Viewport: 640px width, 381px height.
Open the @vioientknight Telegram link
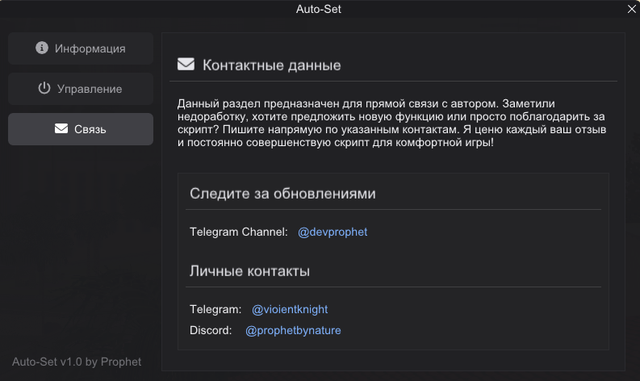pos(289,310)
